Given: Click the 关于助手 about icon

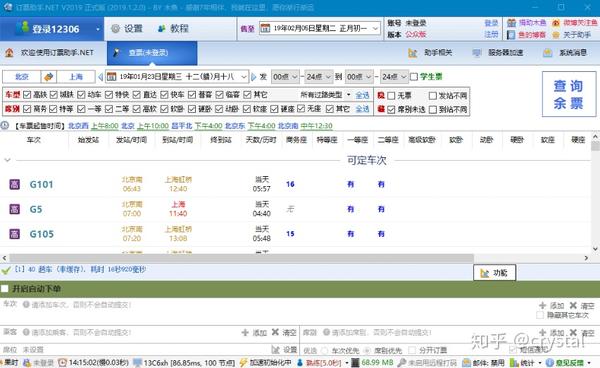Looking at the screenshot, I should point(556,35).
